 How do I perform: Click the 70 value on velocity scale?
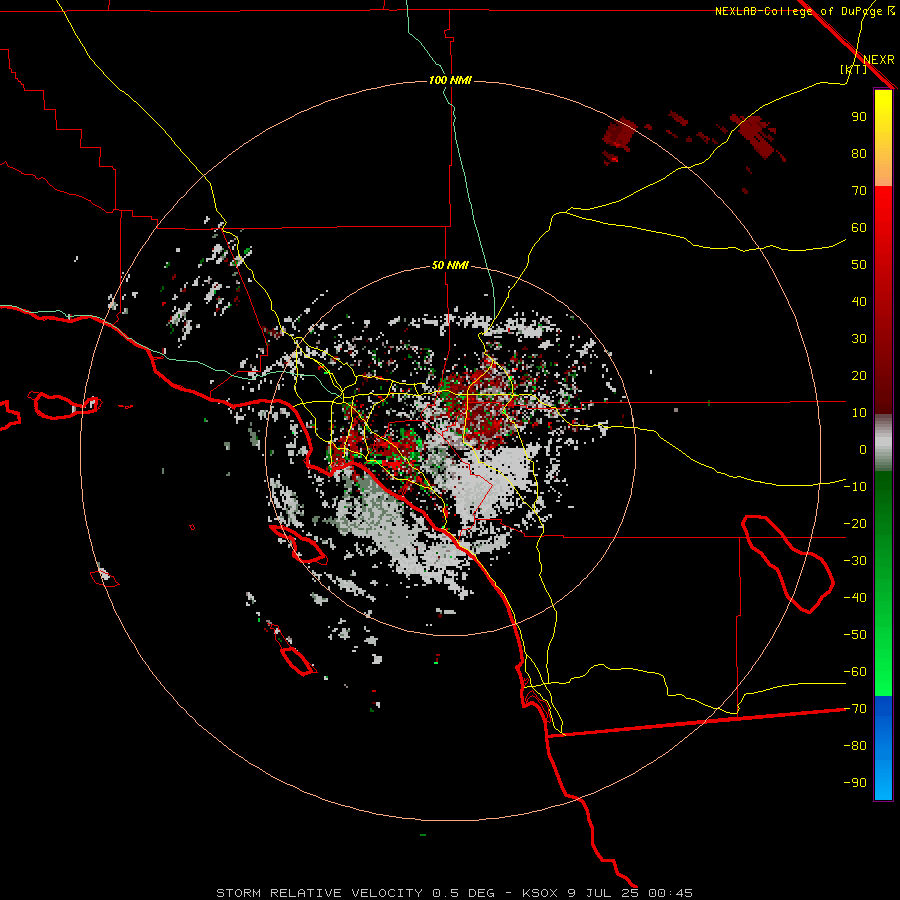click(859, 191)
